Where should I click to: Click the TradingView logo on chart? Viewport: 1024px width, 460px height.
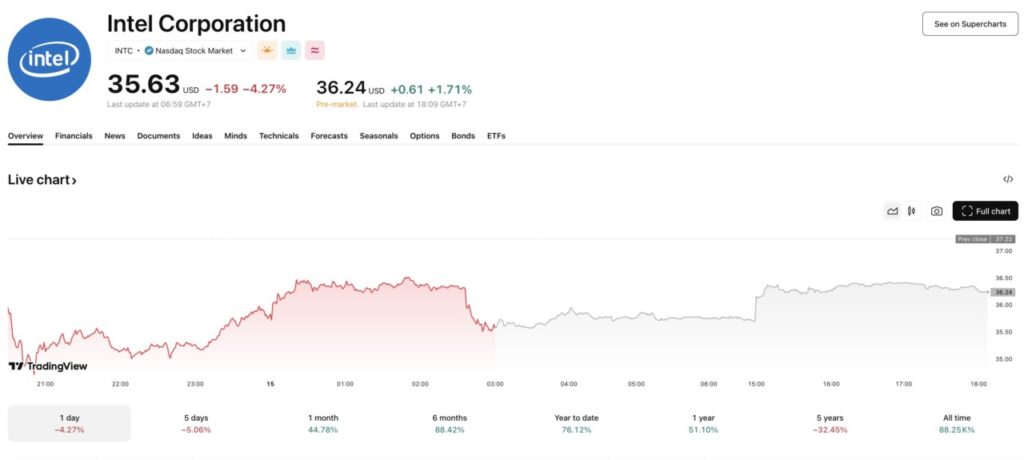[x=47, y=366]
